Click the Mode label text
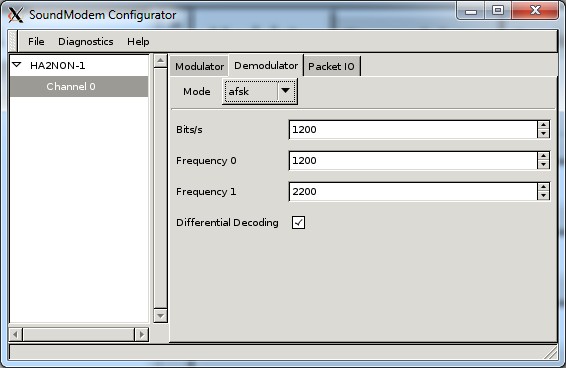566x368 pixels. coord(197,92)
